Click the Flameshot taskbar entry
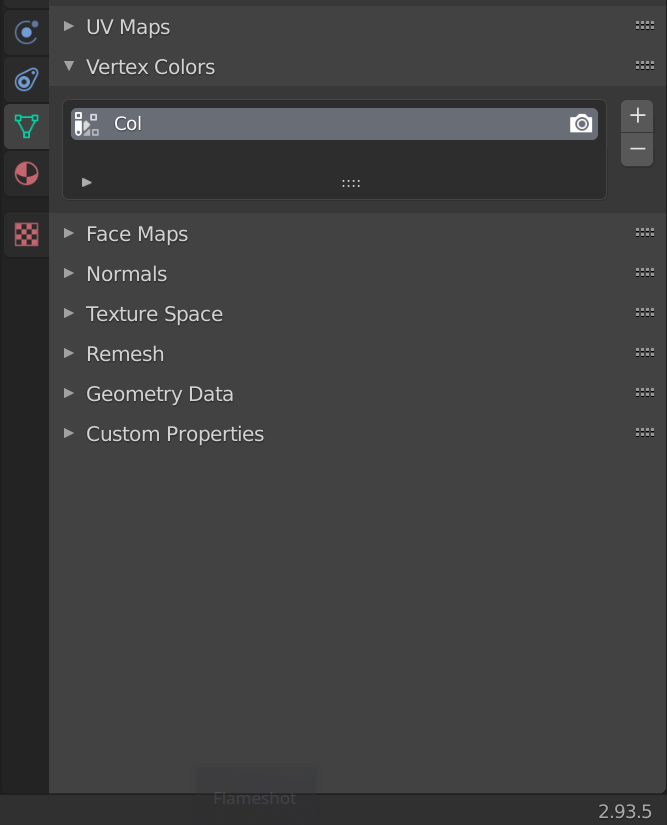This screenshot has height=825, width=667. (x=255, y=797)
